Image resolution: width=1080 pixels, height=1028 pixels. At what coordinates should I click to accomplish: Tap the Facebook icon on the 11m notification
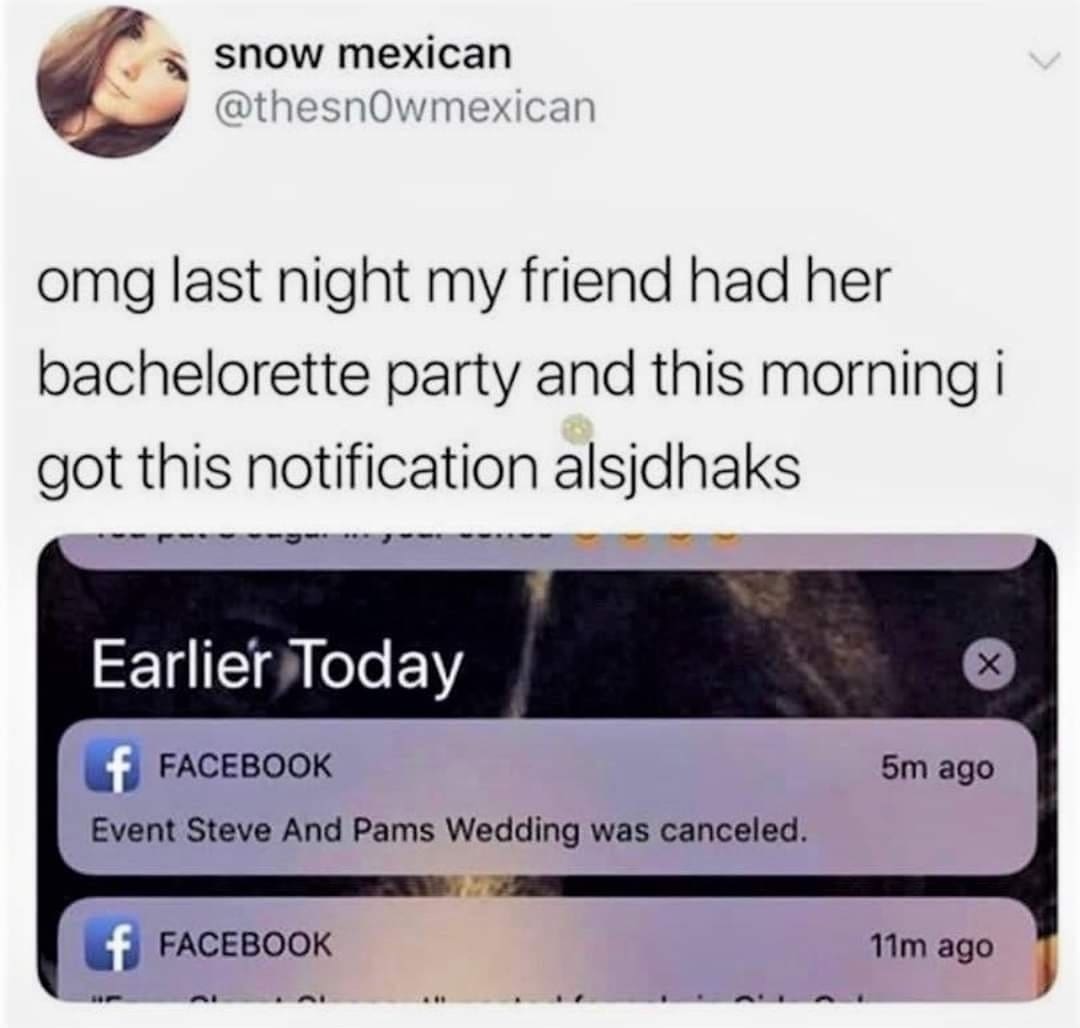113,944
